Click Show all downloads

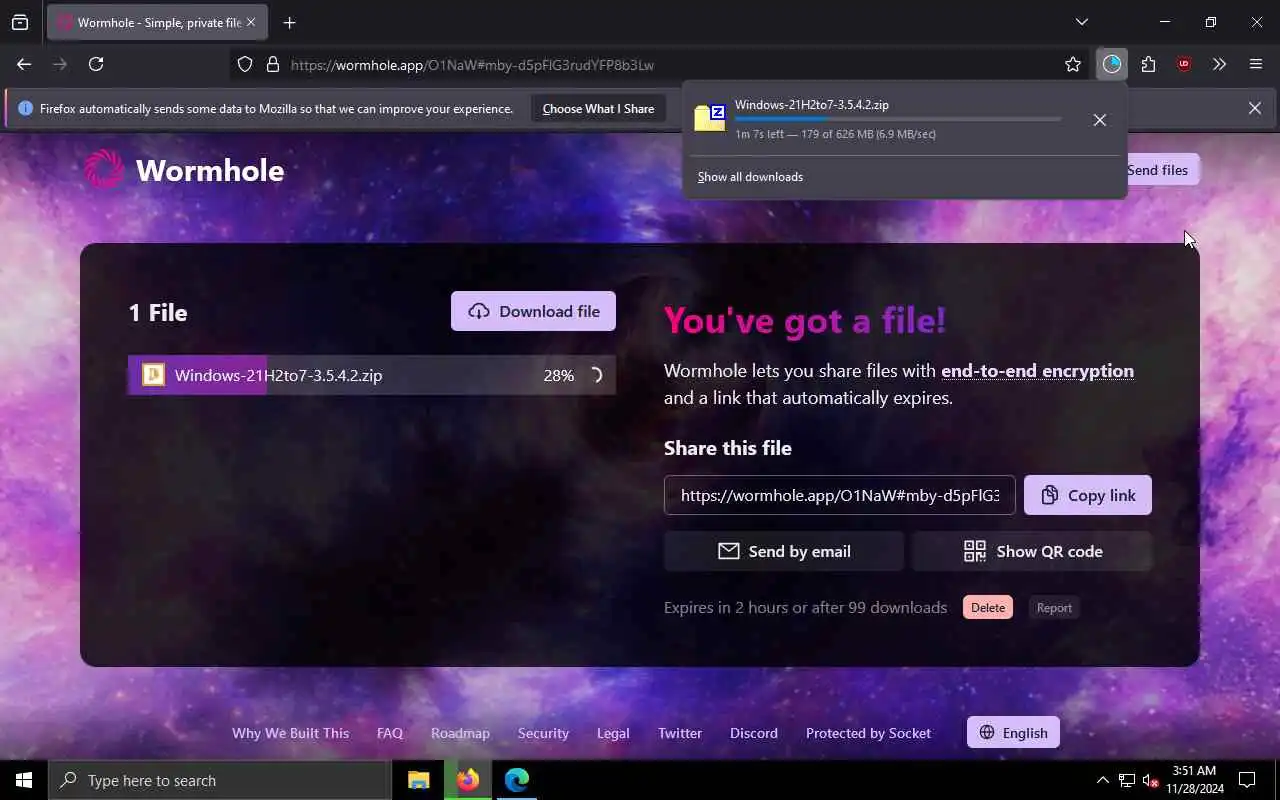750,177
